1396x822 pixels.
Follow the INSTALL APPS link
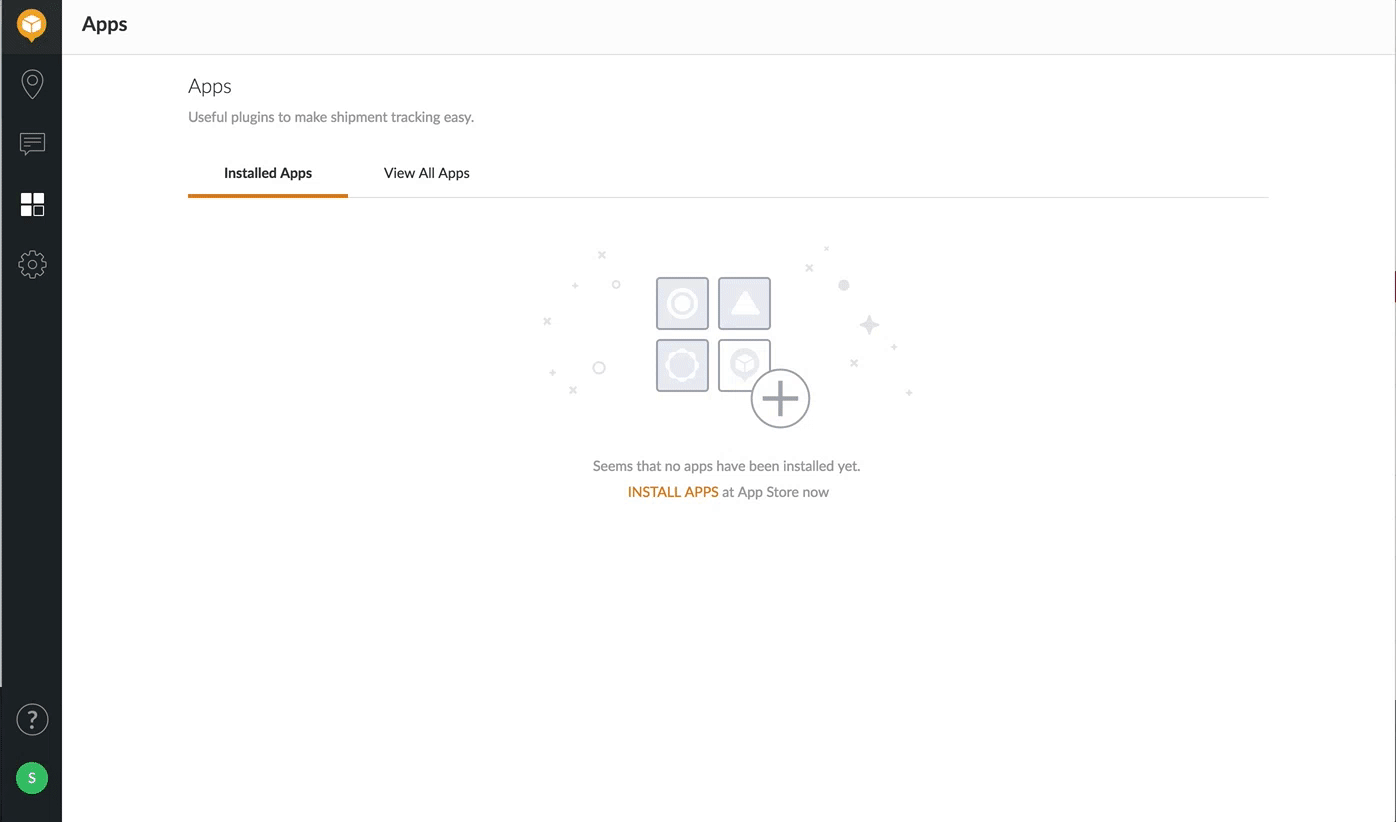(672, 492)
